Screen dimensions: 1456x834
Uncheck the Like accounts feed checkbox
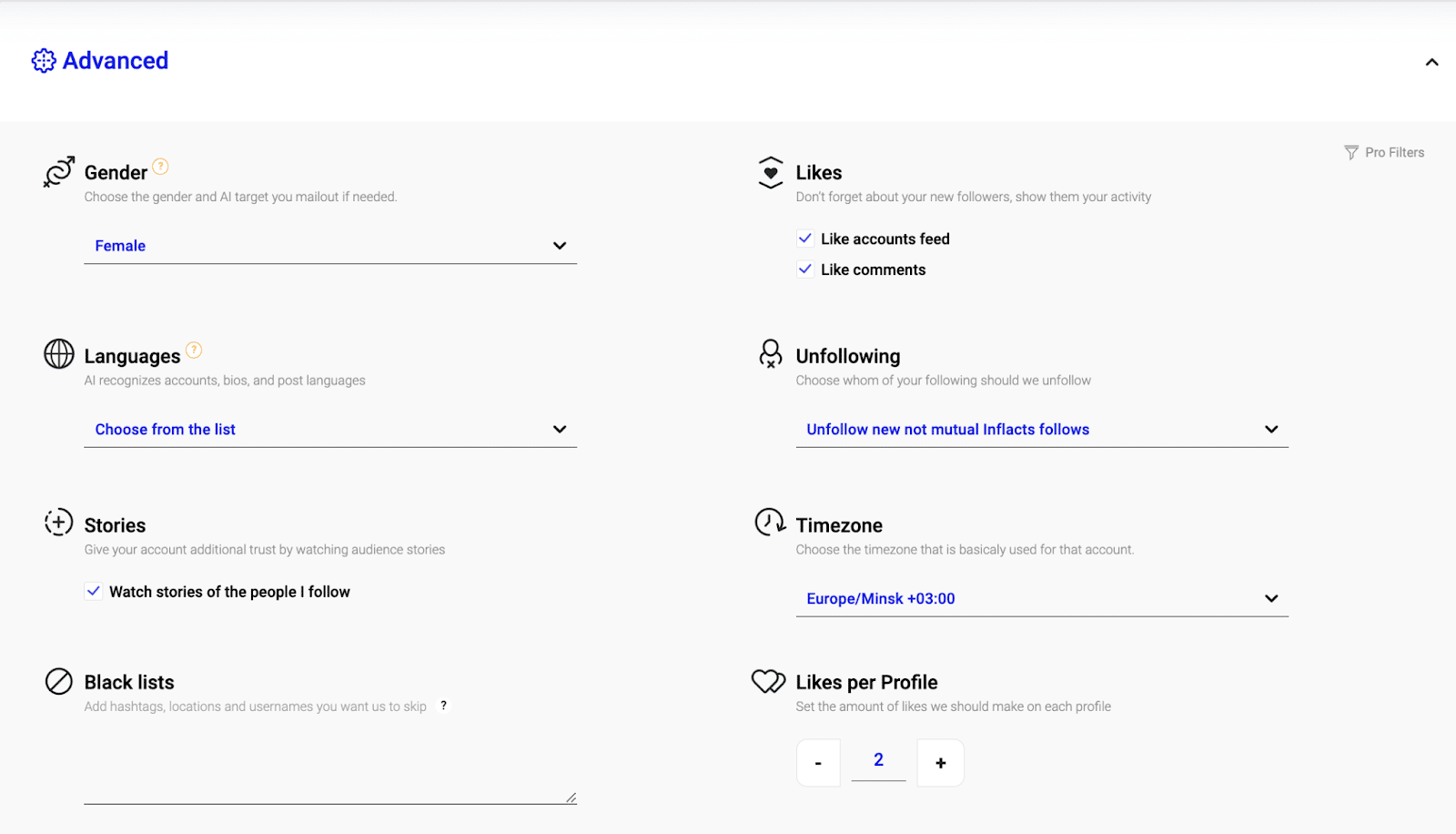coord(805,239)
